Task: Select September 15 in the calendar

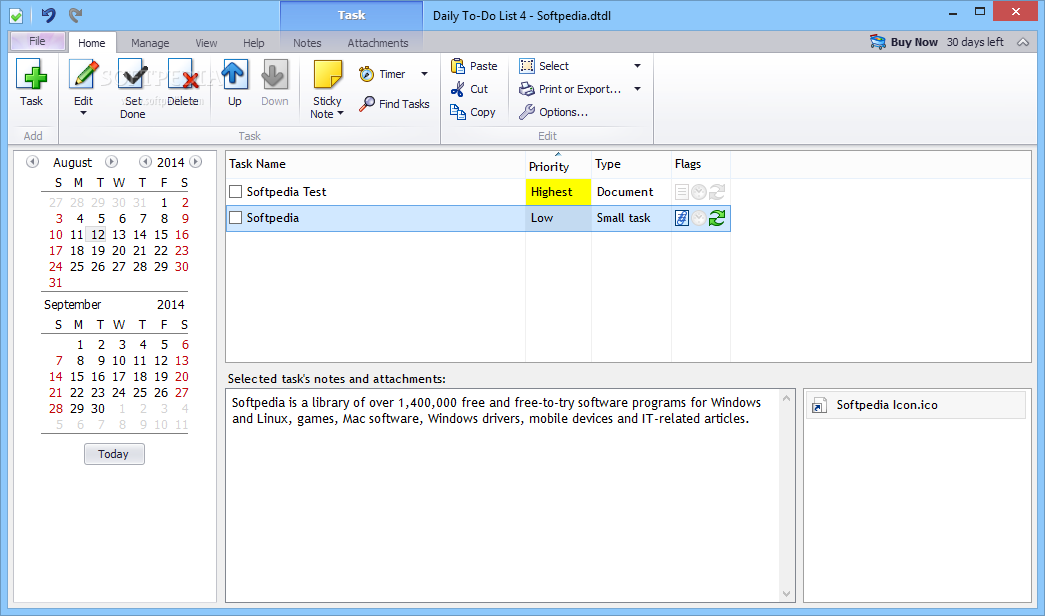Action: pyautogui.click(x=77, y=377)
